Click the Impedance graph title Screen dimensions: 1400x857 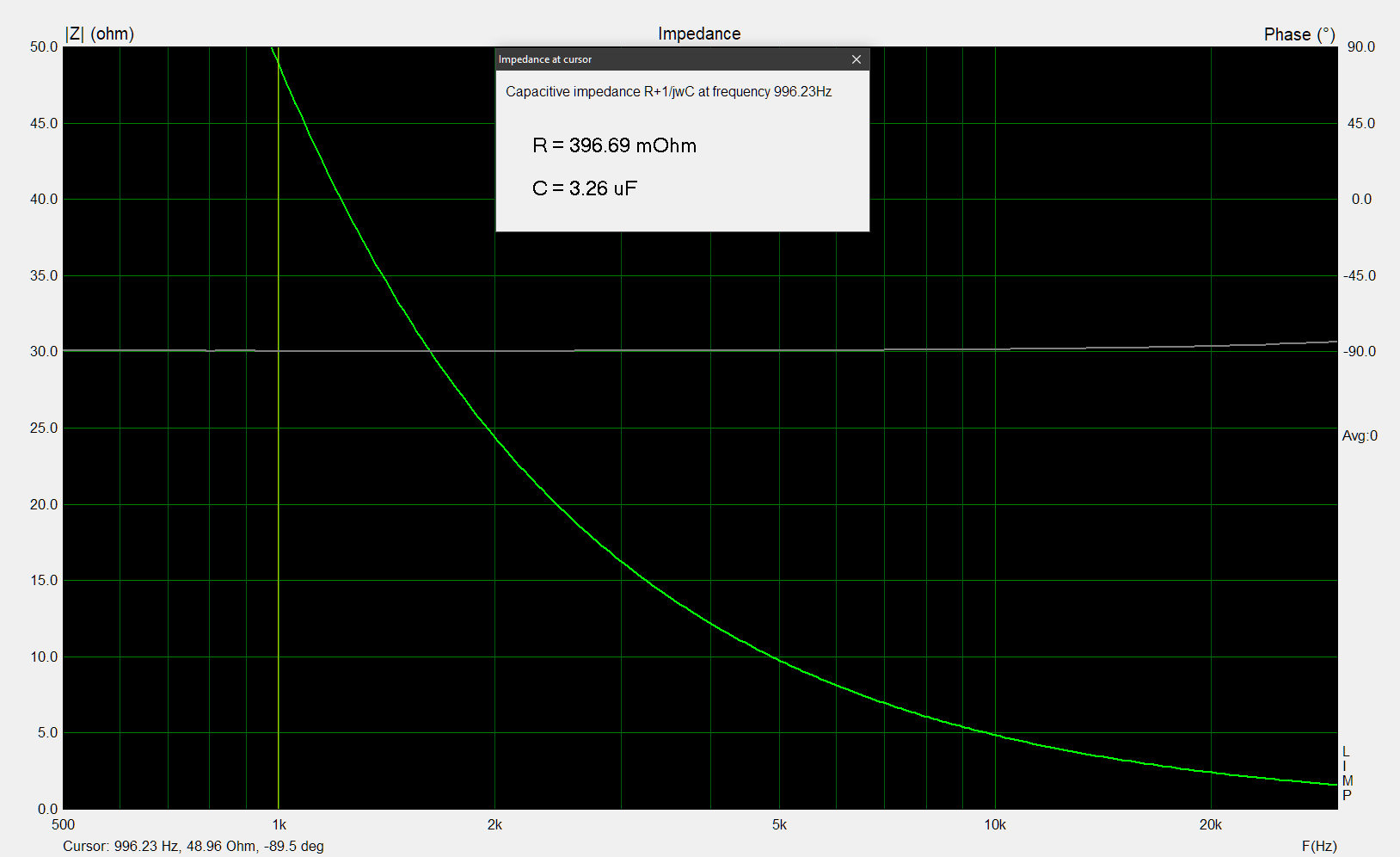(698, 34)
